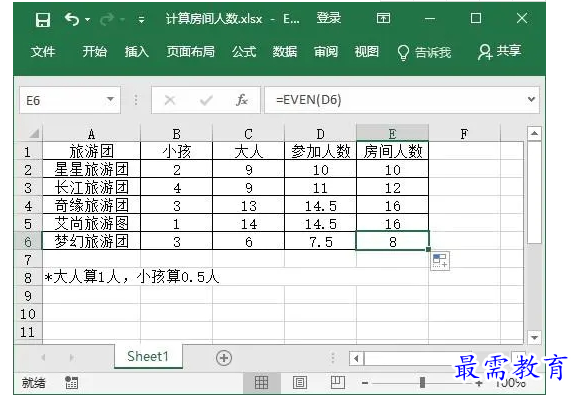Click cell D6 containing 7.5
This screenshot has height=399, width=576.
[320, 241]
